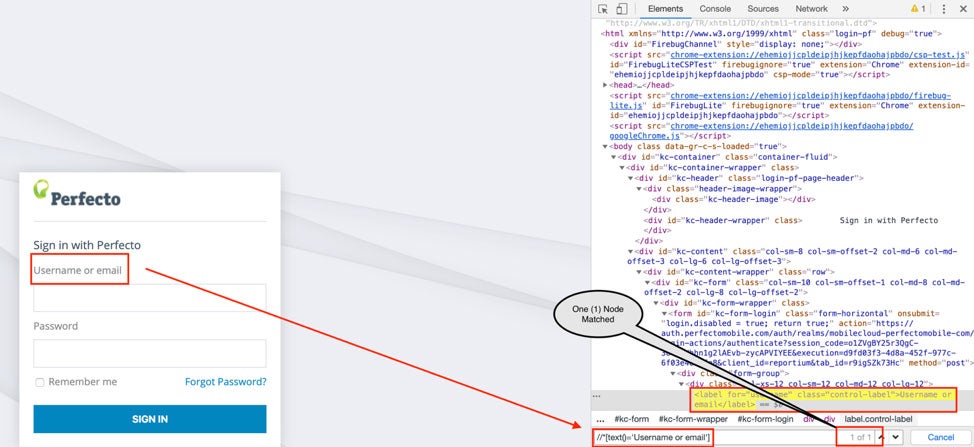Click the 'Sign in with Perfecto' heading
The width and height of the screenshot is (974, 447).
point(87,245)
